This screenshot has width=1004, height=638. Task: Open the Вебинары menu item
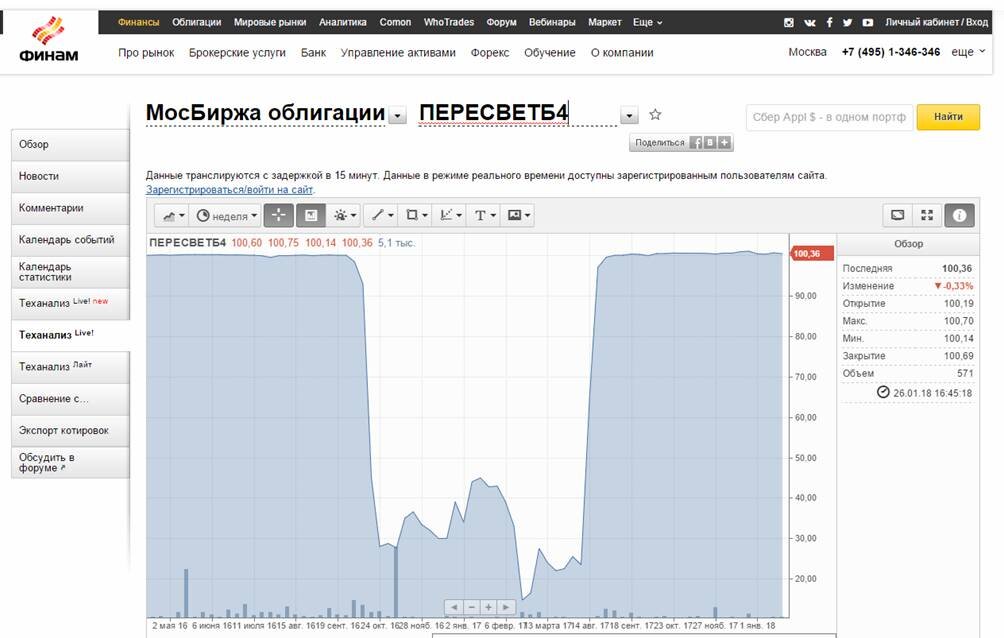tap(552, 22)
